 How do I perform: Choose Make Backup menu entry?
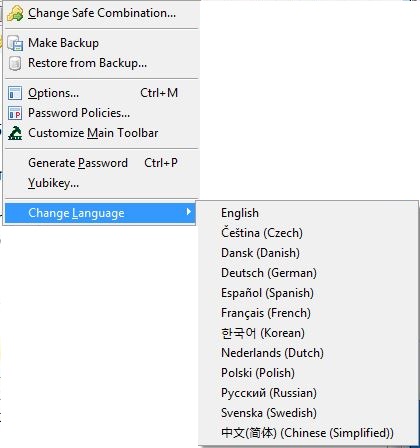101,43
